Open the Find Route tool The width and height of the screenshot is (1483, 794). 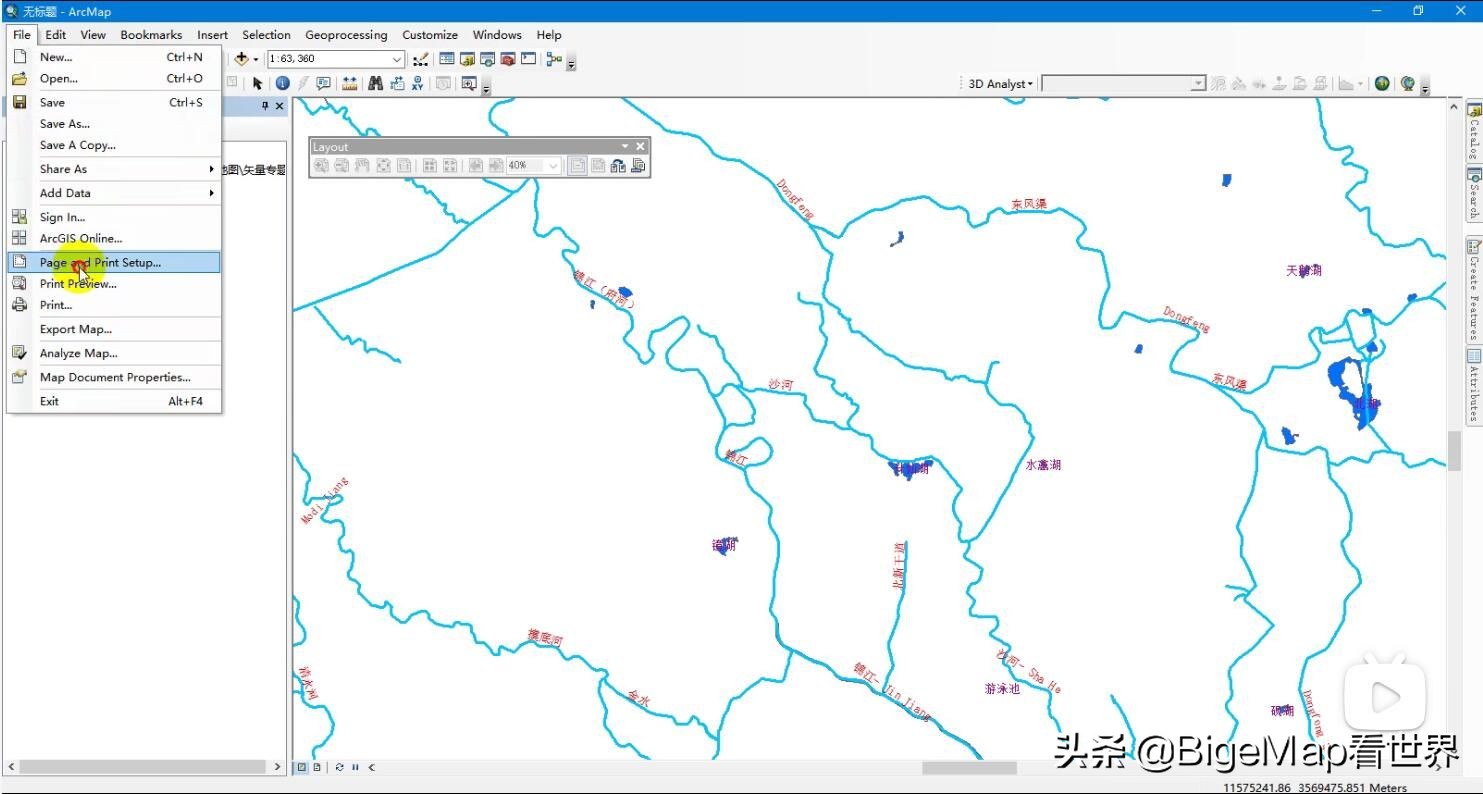(x=397, y=83)
